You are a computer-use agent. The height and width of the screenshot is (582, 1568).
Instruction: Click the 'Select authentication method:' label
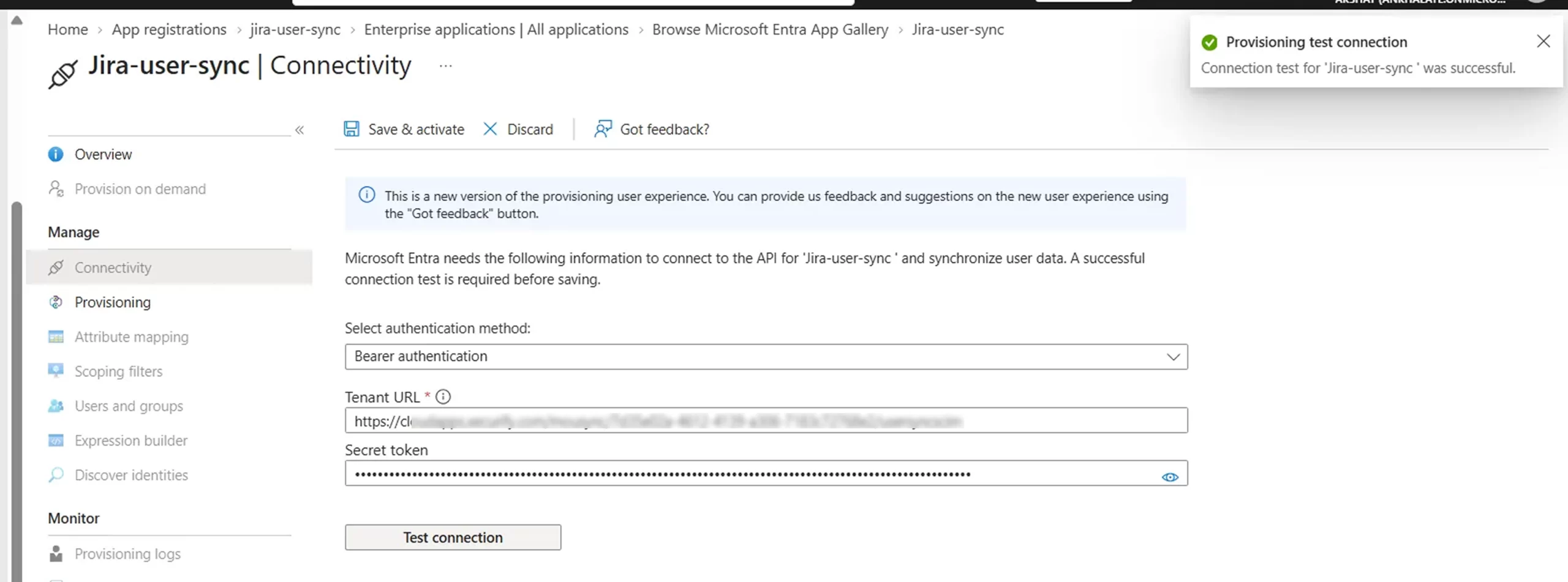click(x=437, y=329)
